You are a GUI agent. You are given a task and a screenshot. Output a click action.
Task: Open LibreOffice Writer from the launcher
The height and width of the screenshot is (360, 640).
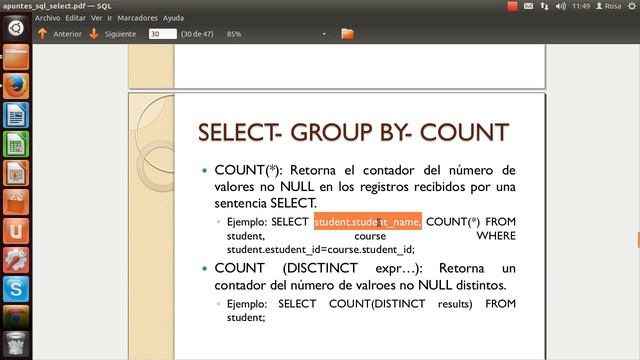[x=16, y=115]
